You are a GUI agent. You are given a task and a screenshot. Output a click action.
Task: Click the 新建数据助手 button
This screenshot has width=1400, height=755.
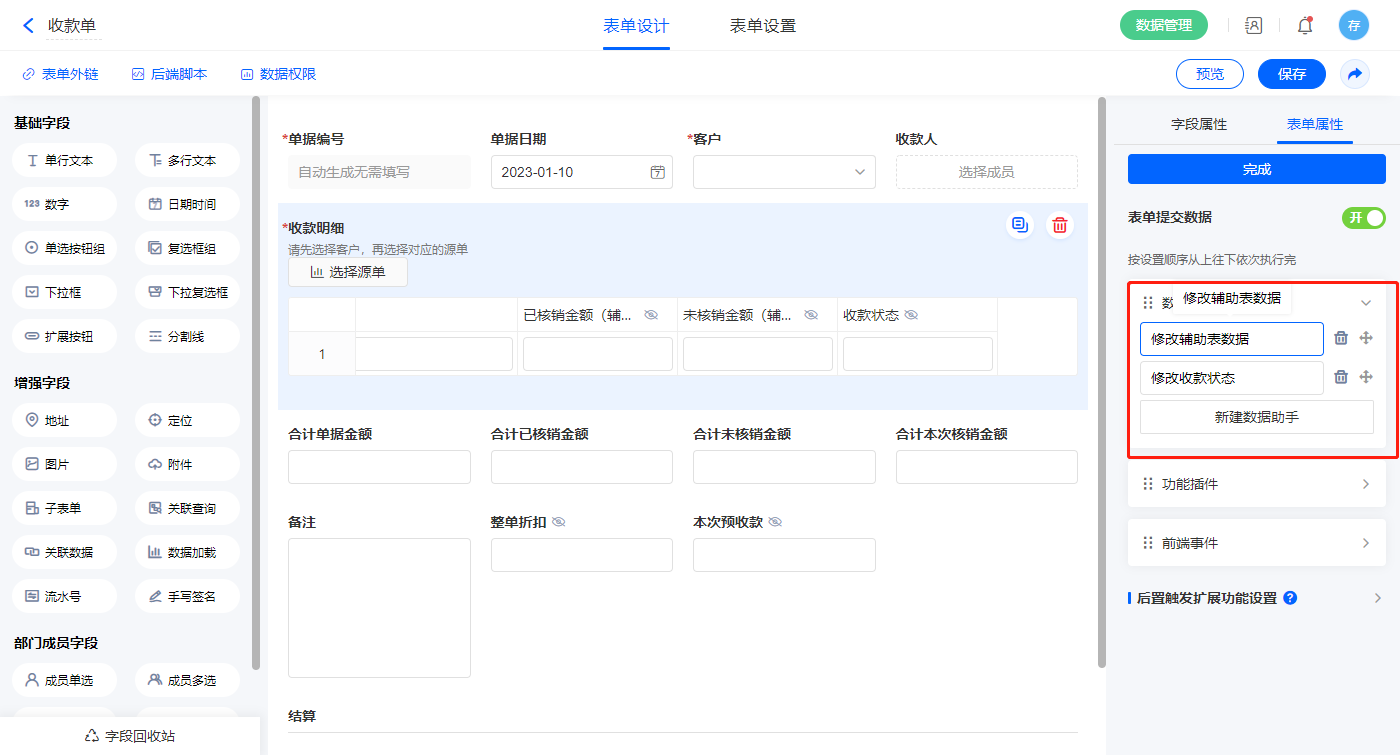1256,417
